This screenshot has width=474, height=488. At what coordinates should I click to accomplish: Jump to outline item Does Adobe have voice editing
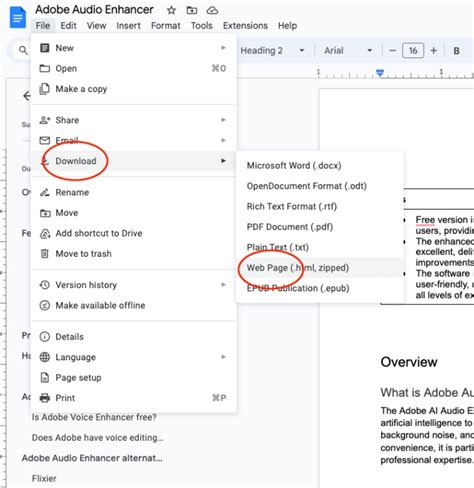97,438
